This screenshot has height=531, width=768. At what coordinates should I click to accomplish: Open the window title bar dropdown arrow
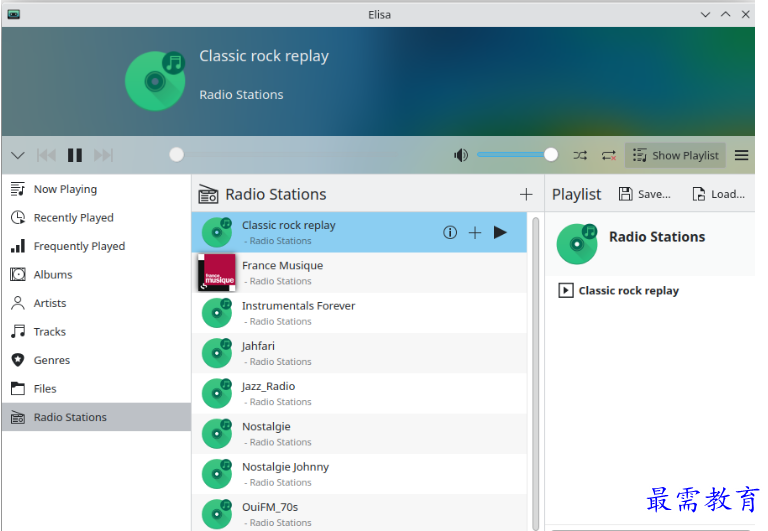point(705,14)
